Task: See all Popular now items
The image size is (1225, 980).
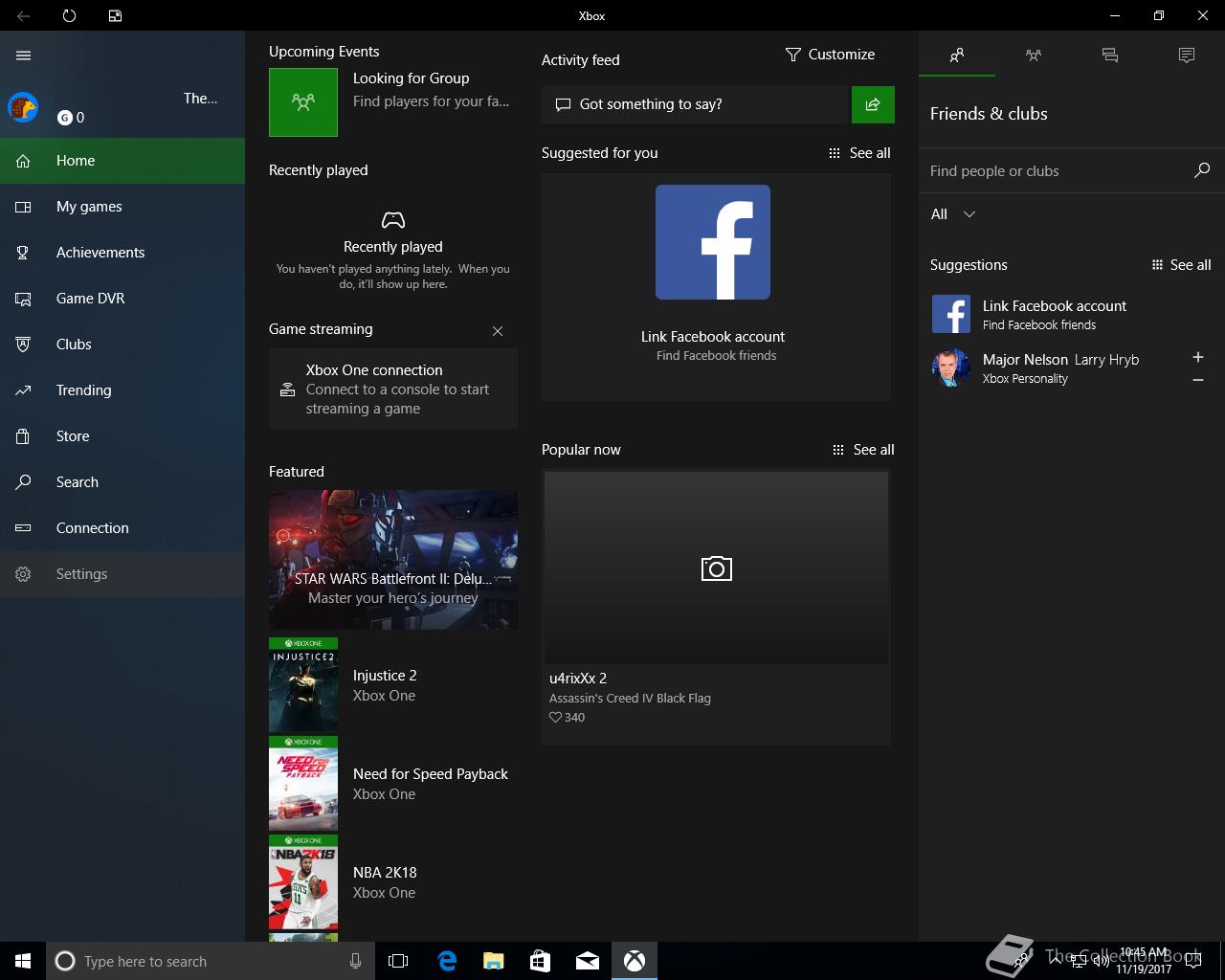Action: click(863, 450)
